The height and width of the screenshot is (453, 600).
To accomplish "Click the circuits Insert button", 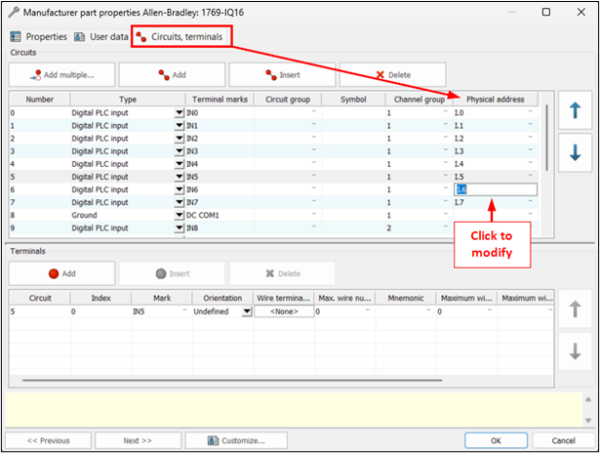I will click(x=282, y=75).
